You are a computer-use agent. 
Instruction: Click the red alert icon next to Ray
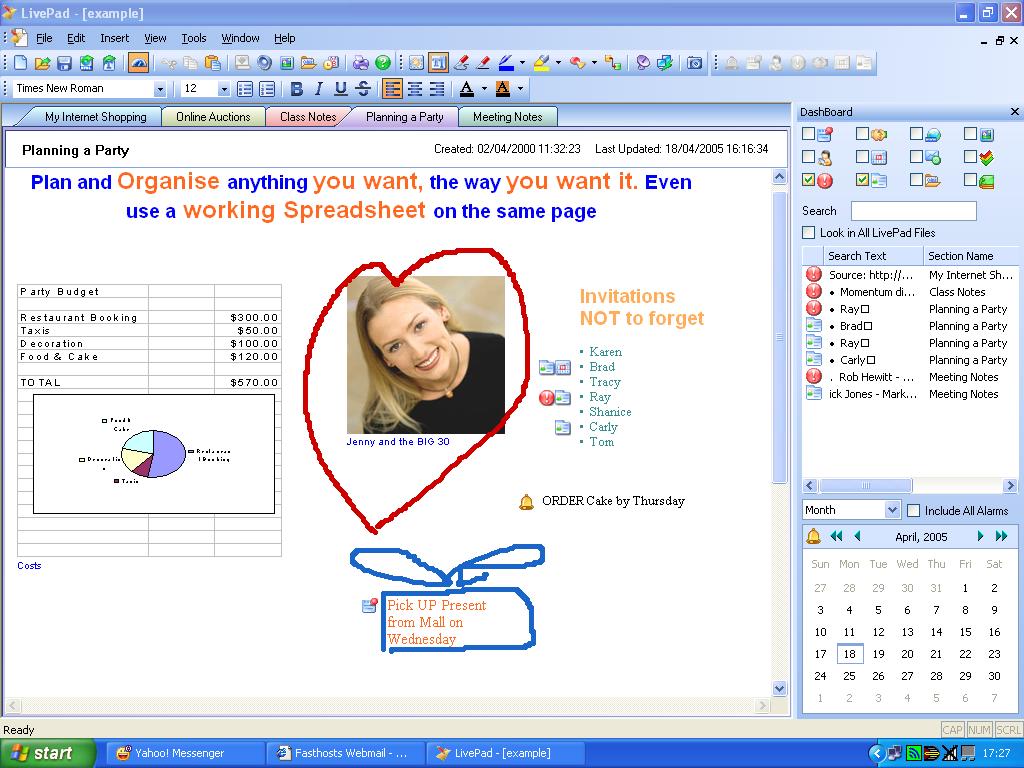547,397
